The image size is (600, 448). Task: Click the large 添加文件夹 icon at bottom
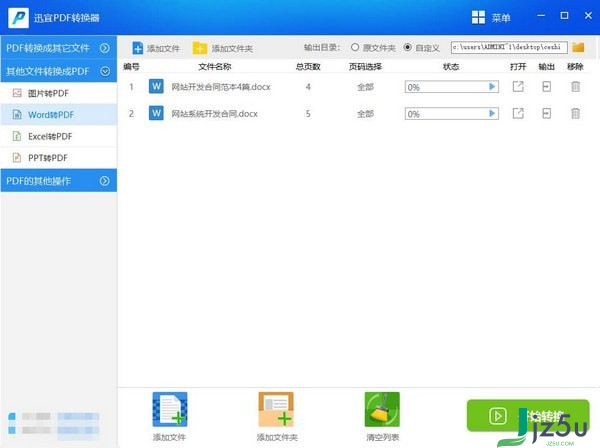(x=276, y=409)
